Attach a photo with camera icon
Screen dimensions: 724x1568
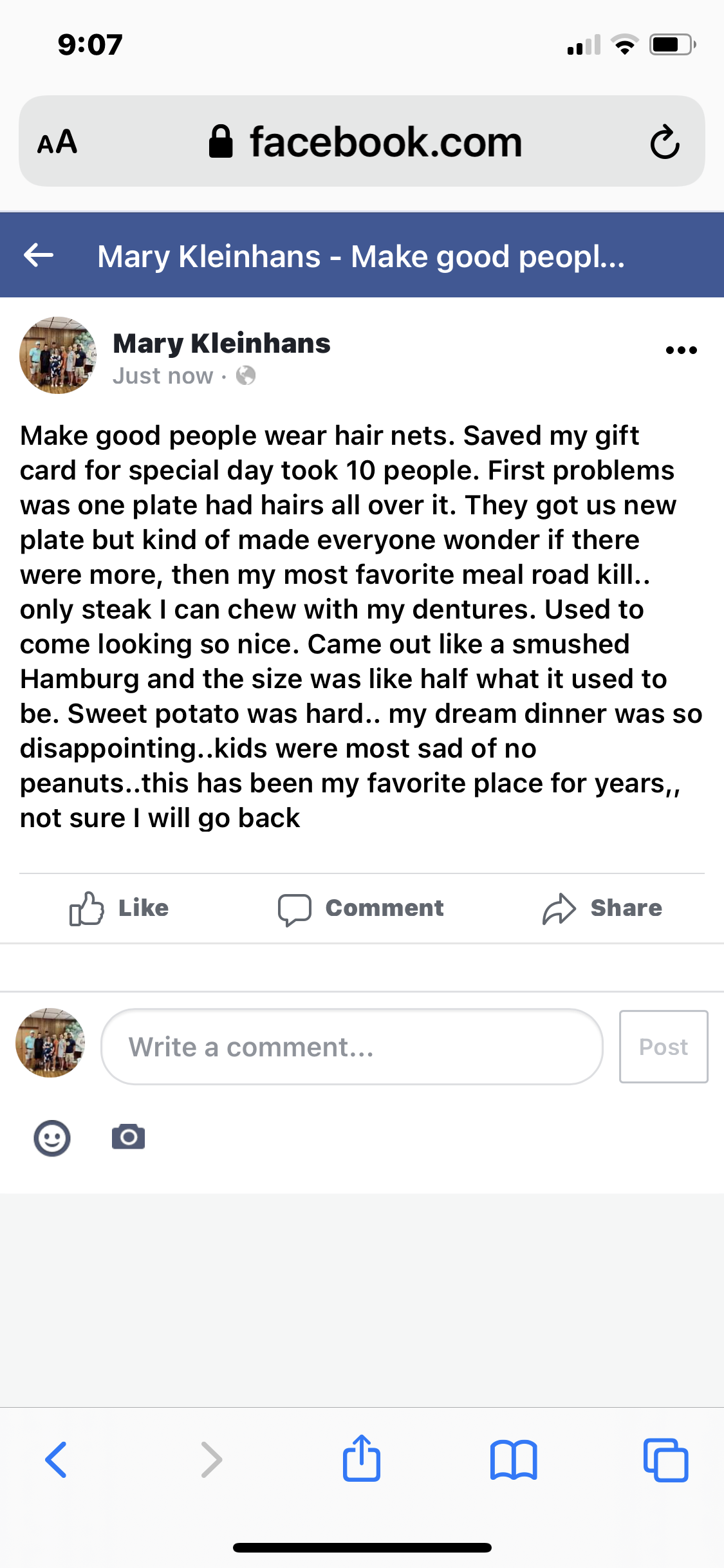[128, 1137]
